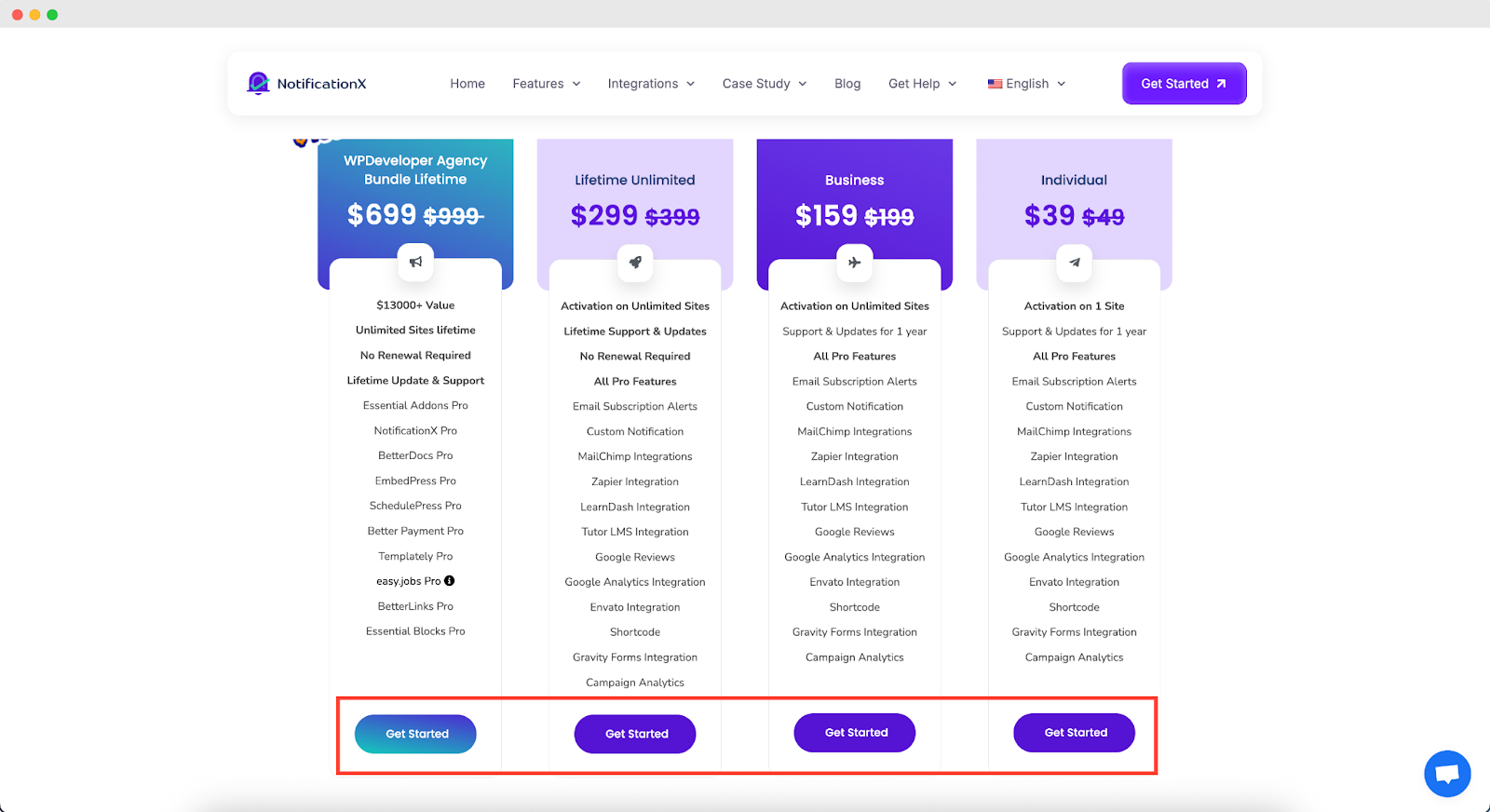The height and width of the screenshot is (812, 1490).
Task: Click 'SchedulePress Pro' feature text
Action: click(415, 507)
